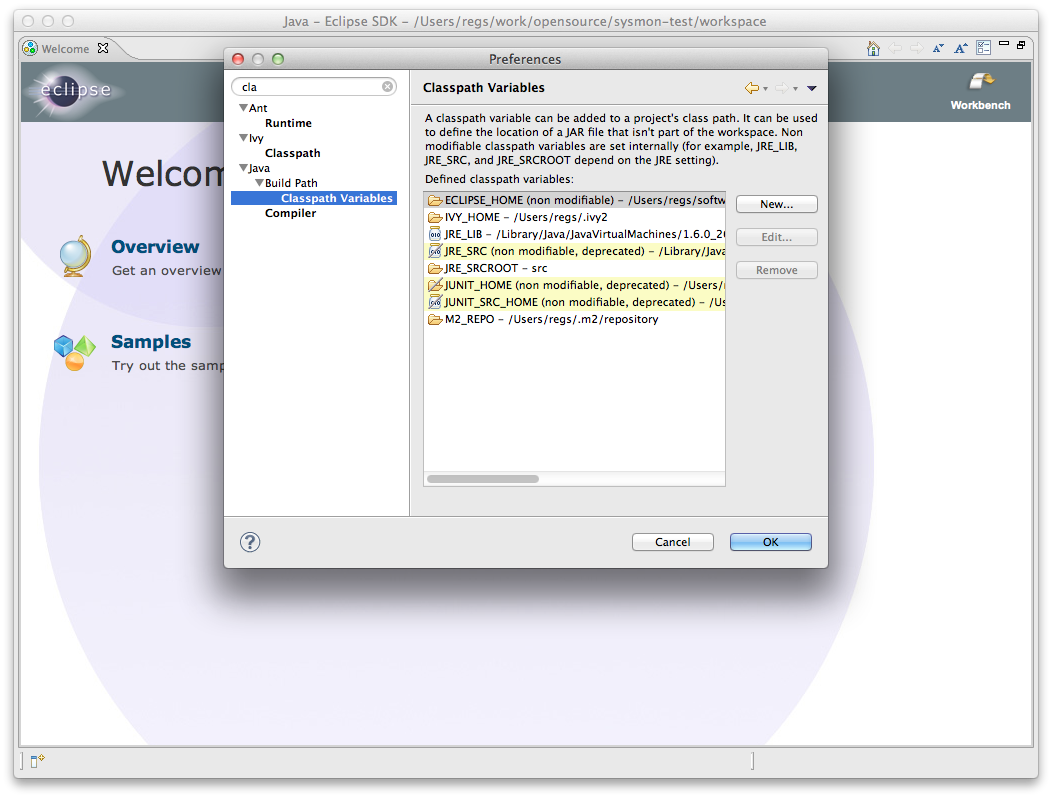Click the Home icon in Welcome toolbar

click(873, 48)
